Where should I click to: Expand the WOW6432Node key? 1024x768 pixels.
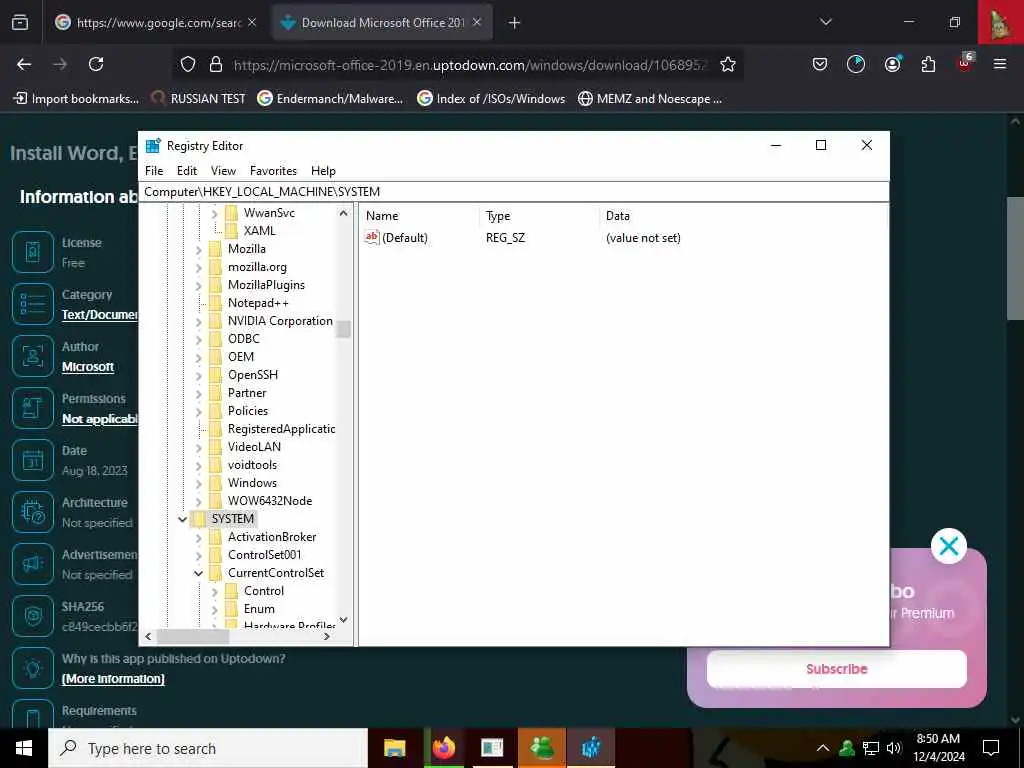pyautogui.click(x=199, y=502)
